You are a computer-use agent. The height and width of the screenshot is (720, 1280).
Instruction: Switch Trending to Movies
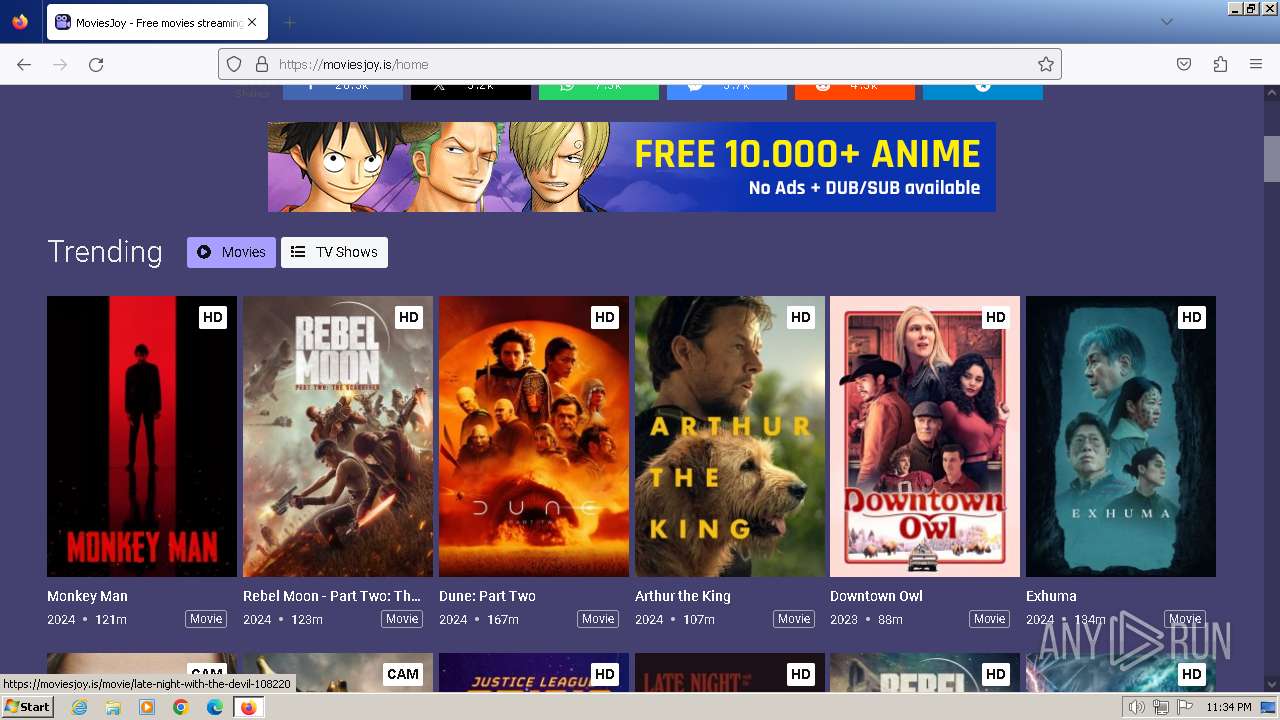[231, 252]
